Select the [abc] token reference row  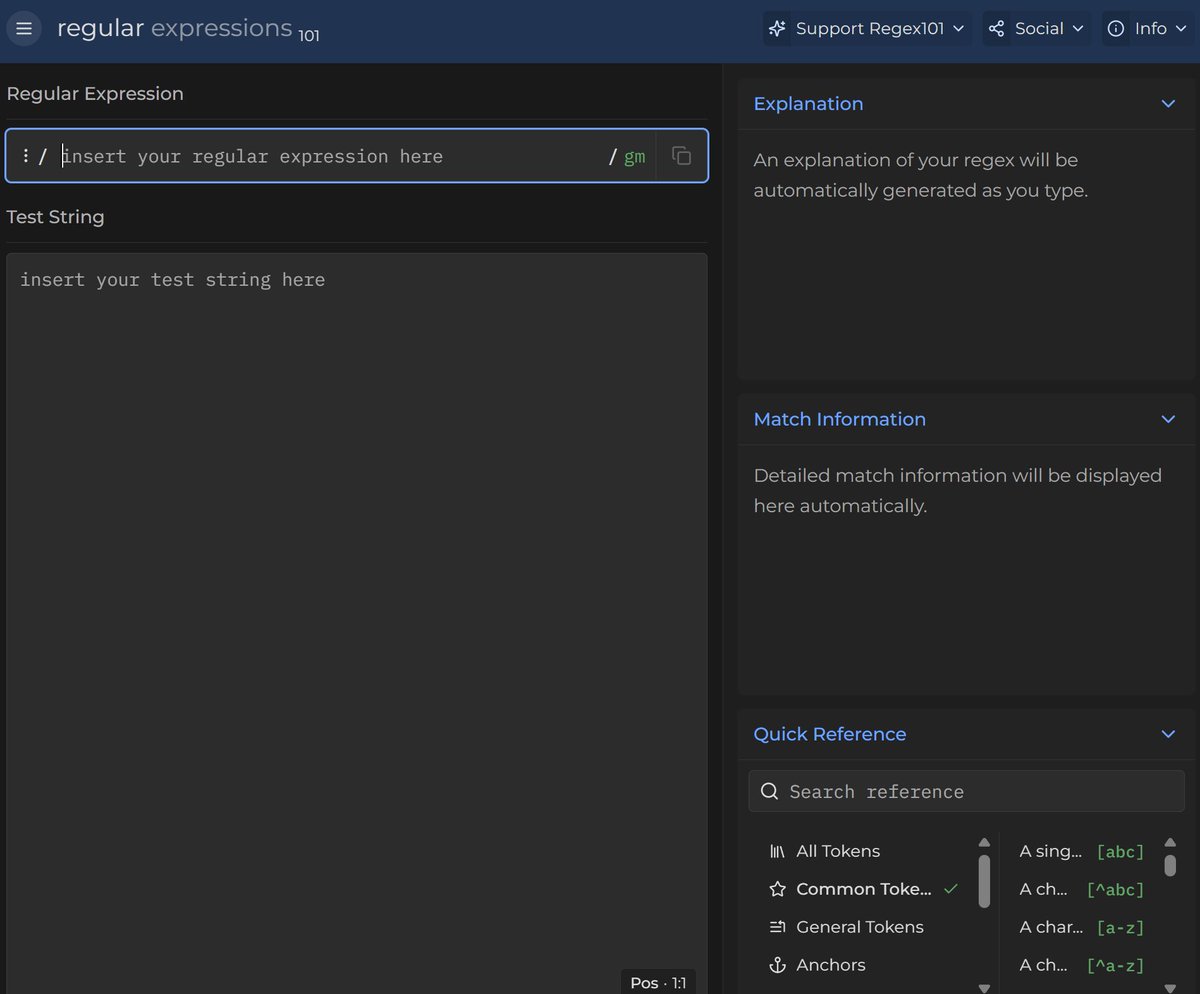(1082, 851)
